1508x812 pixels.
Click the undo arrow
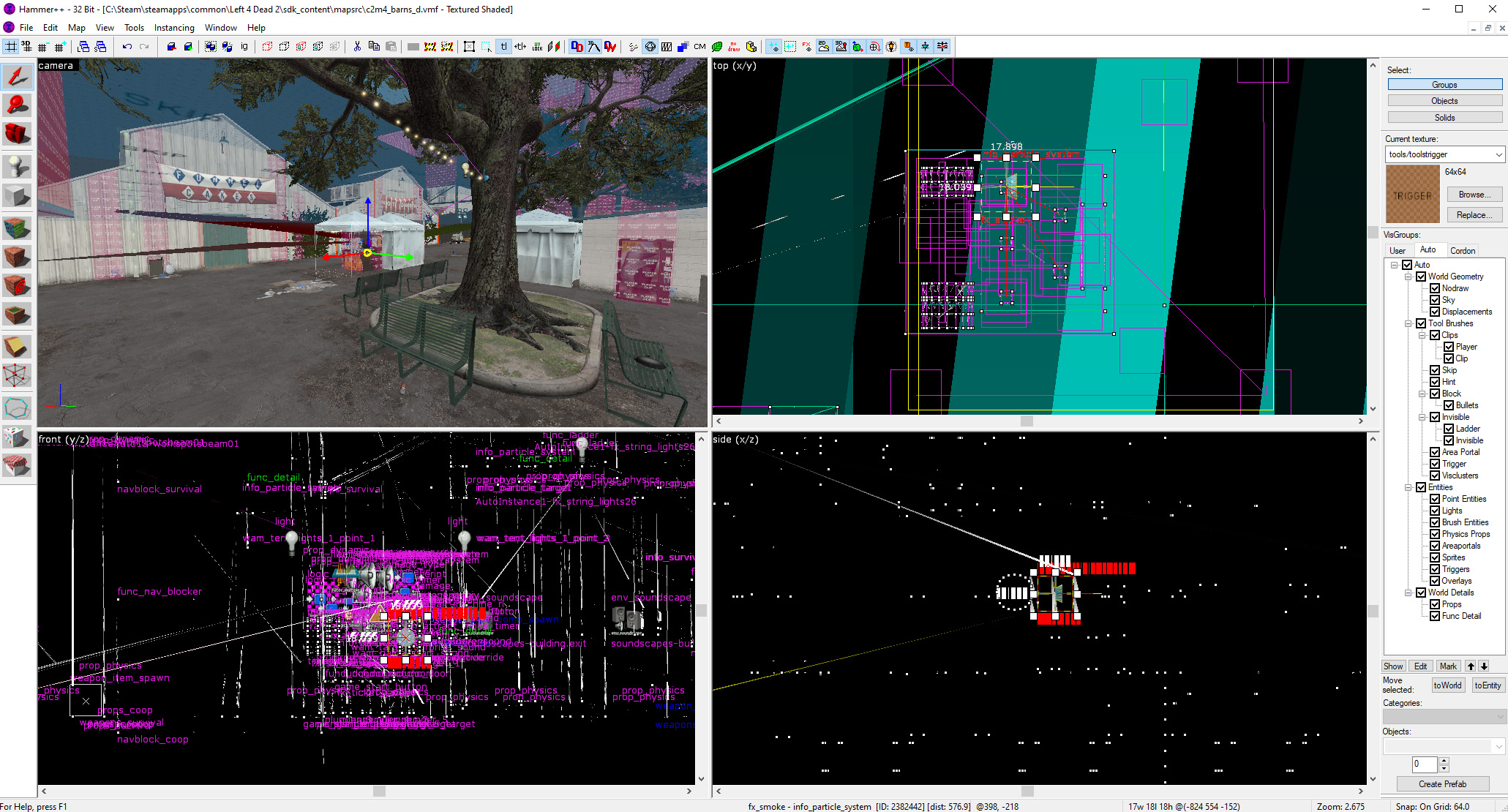point(127,47)
